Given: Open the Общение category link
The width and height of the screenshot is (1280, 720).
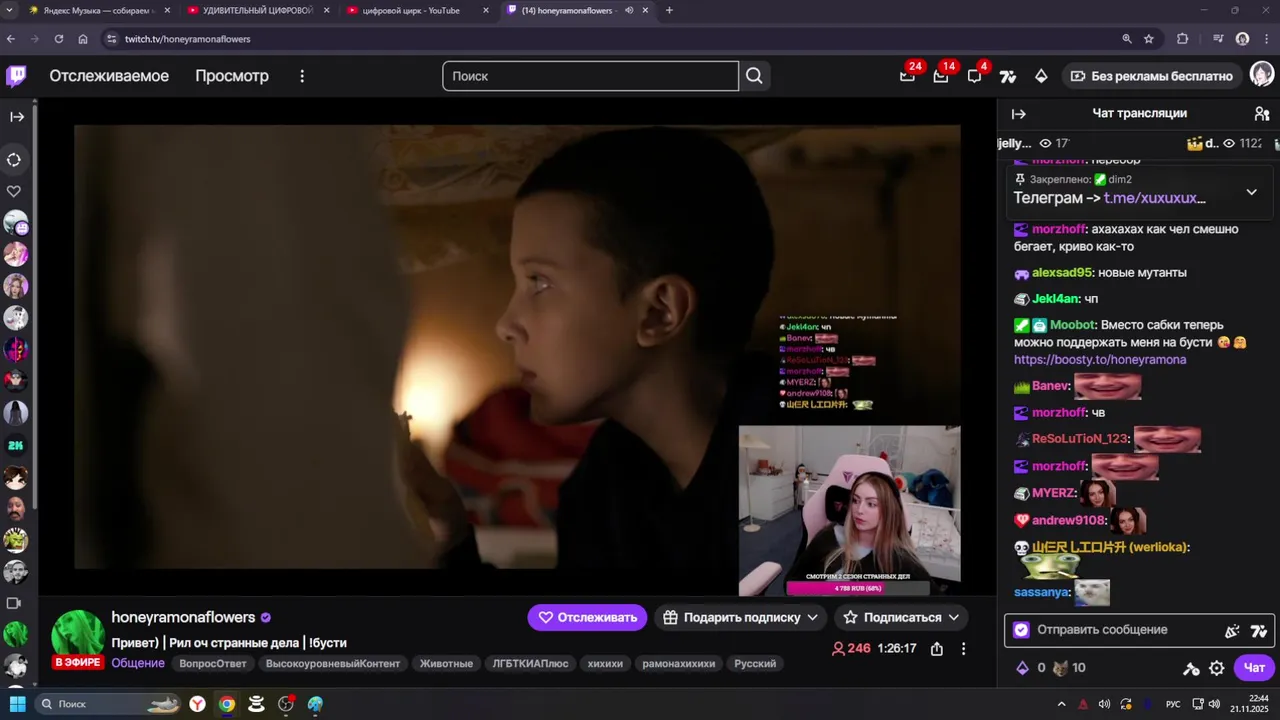Looking at the screenshot, I should (138, 663).
